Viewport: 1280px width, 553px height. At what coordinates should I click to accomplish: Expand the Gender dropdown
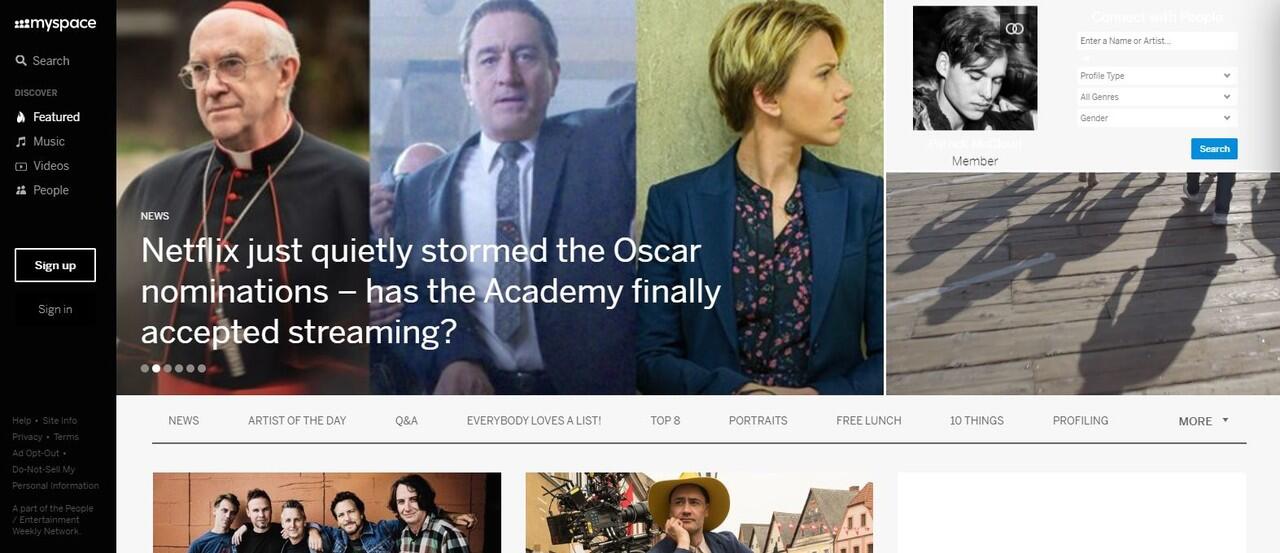(x=1157, y=118)
